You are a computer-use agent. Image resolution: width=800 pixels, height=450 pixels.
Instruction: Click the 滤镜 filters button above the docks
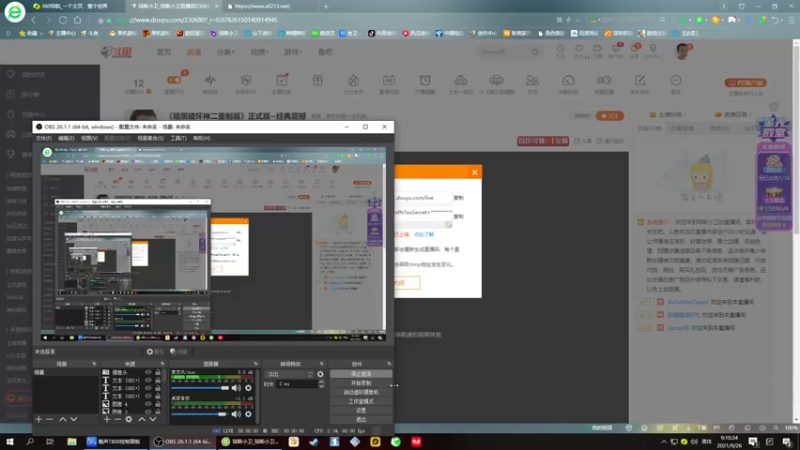point(179,352)
